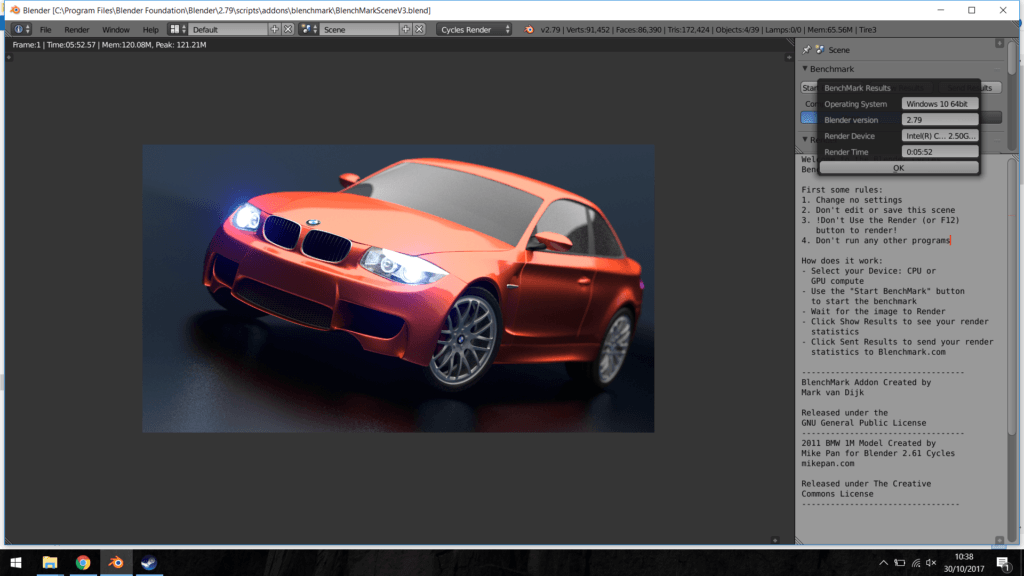The image size is (1024, 576).
Task: Click the properties panel header scroll arrow icon
Action: coord(999,43)
